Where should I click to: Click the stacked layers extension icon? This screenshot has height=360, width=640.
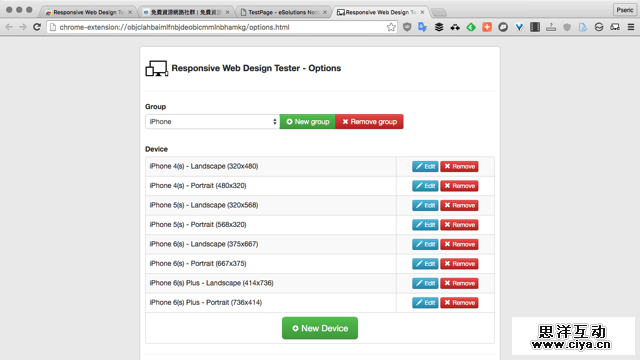[x=439, y=27]
